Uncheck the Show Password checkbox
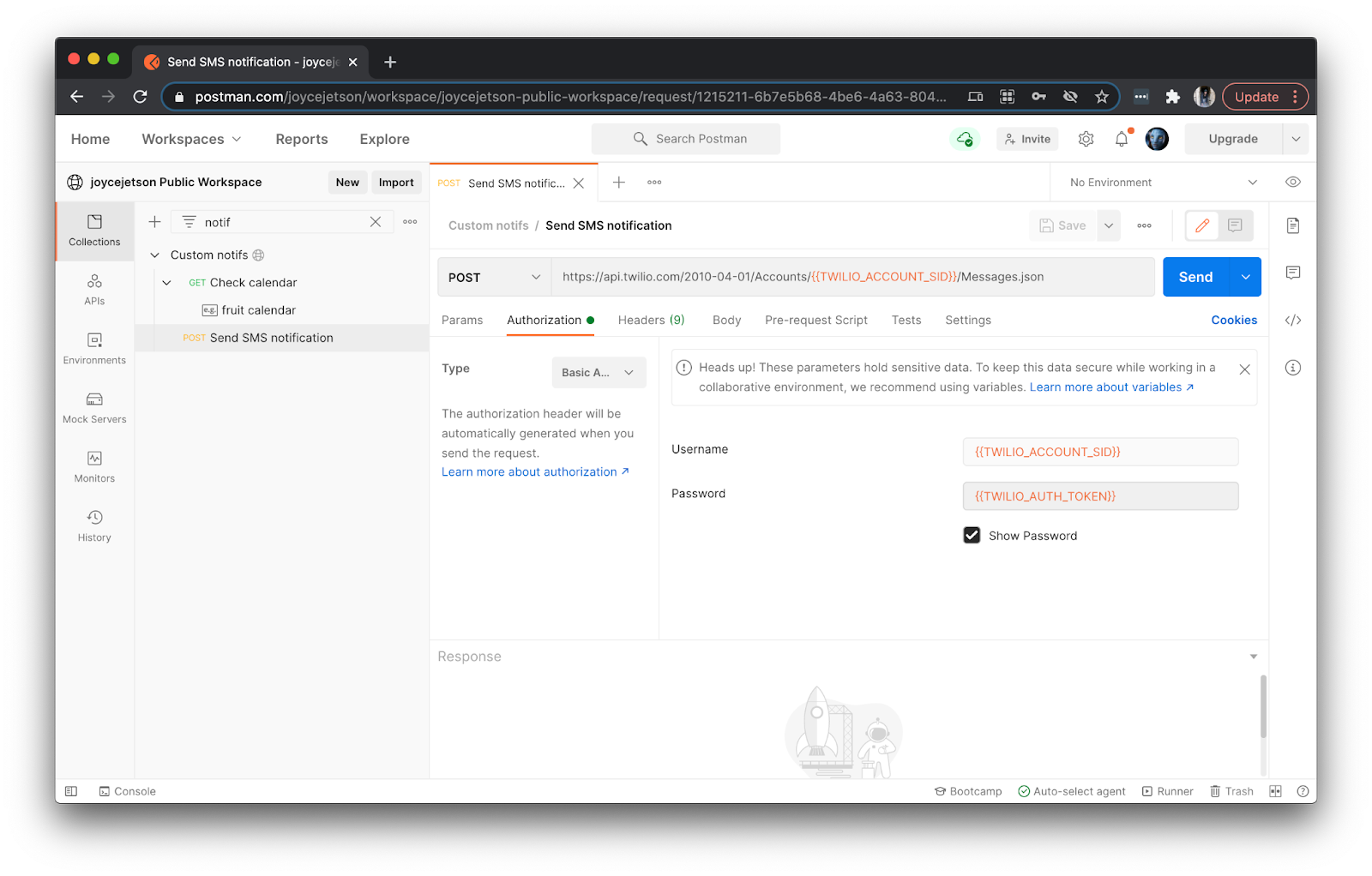 pyautogui.click(x=972, y=535)
